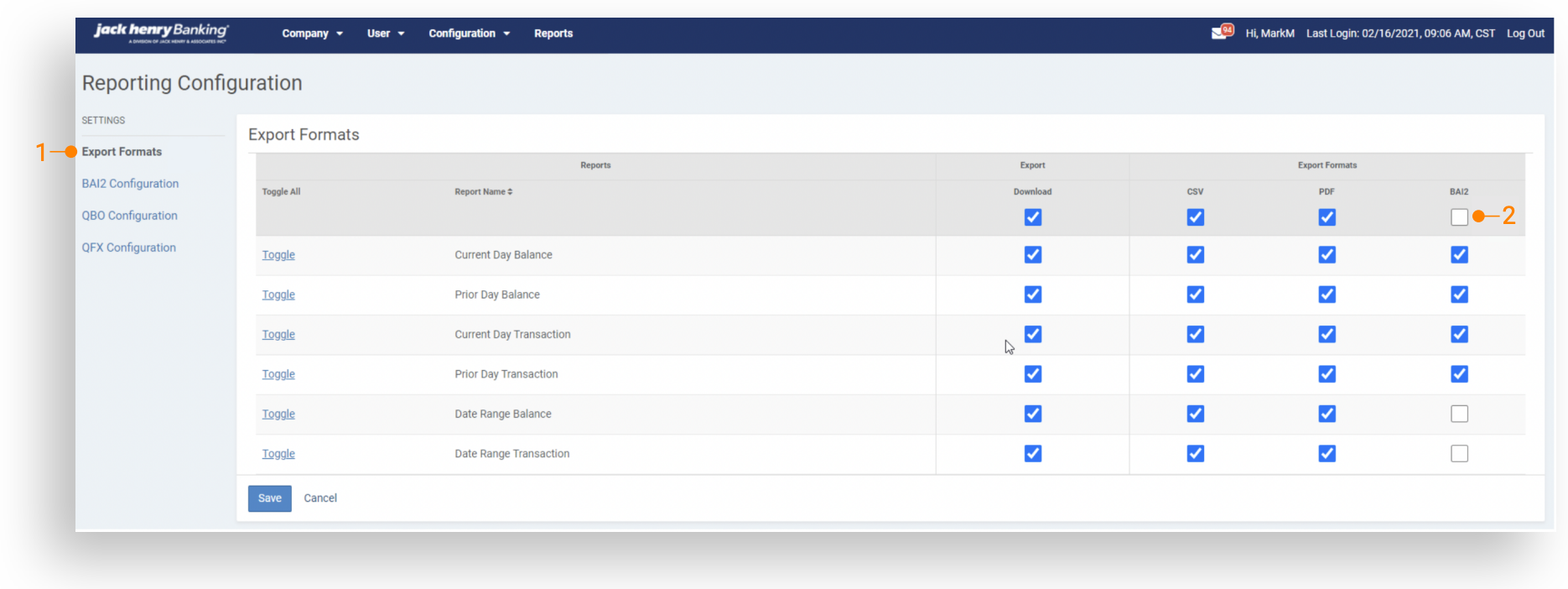Uncheck the CSV header checkbox

pyautogui.click(x=1195, y=217)
